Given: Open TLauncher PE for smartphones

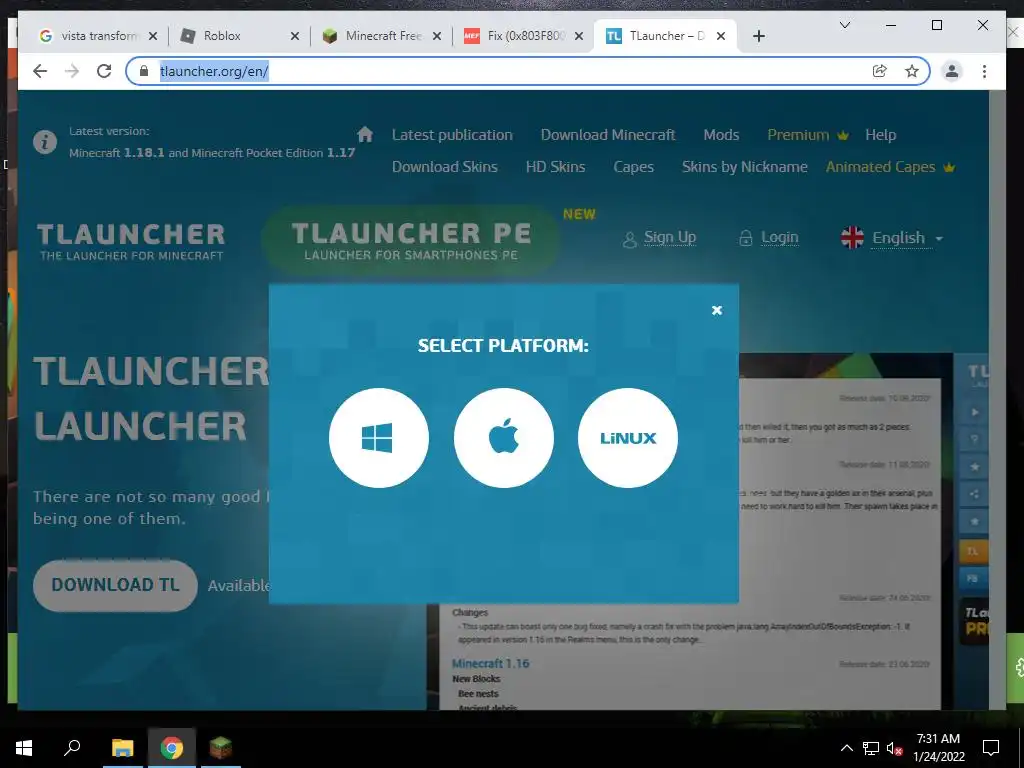Looking at the screenshot, I should [x=410, y=240].
